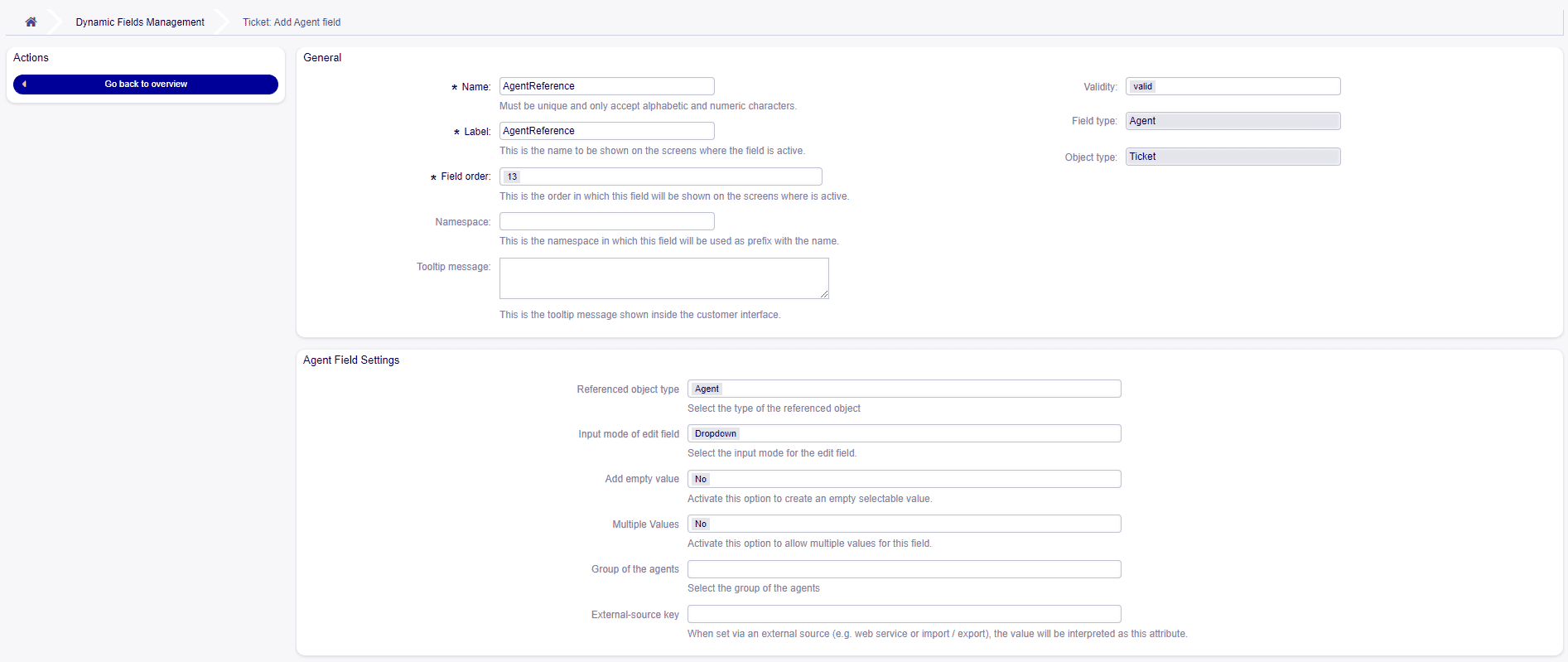Click the Ticket: Add Agent field breadcrumb
The height and width of the screenshot is (662, 1568).
(x=292, y=22)
